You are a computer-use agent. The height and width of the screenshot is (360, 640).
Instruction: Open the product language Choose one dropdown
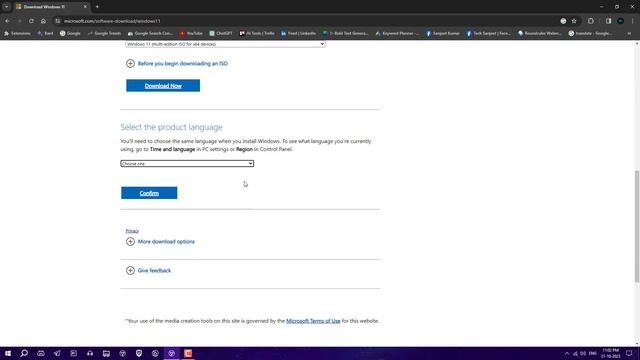(187, 163)
